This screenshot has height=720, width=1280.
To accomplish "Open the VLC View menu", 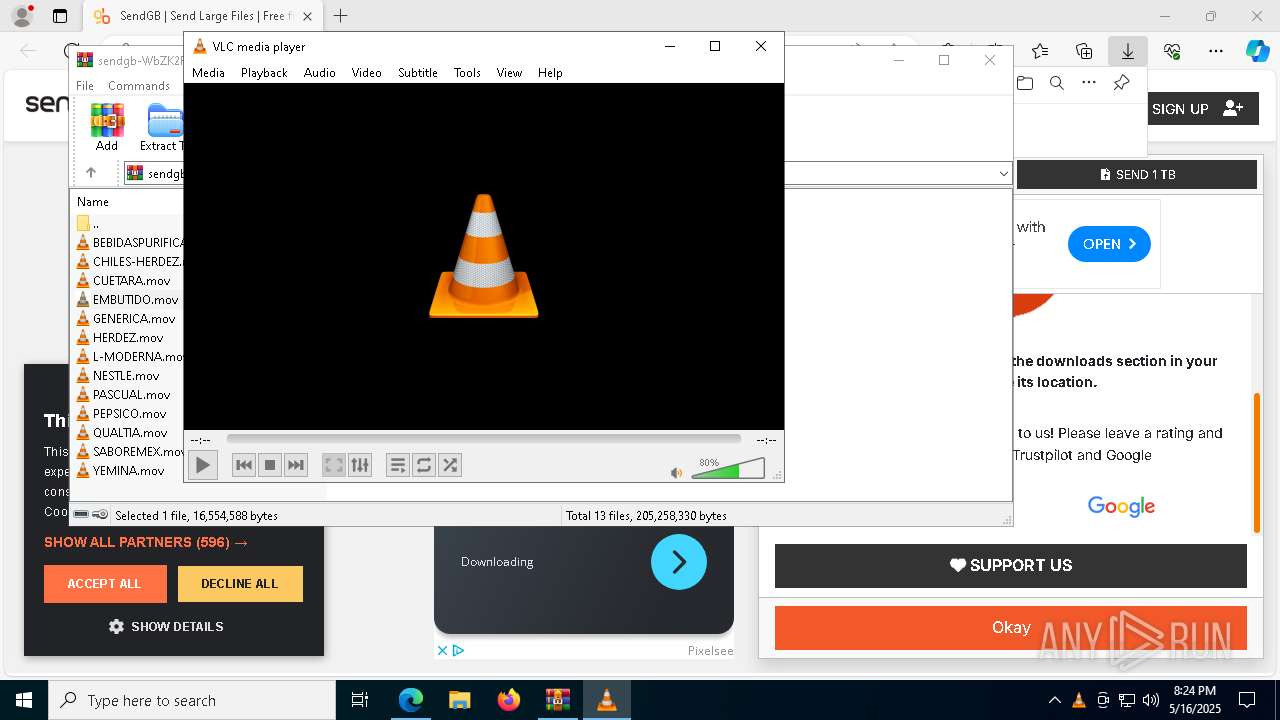I will [x=510, y=73].
